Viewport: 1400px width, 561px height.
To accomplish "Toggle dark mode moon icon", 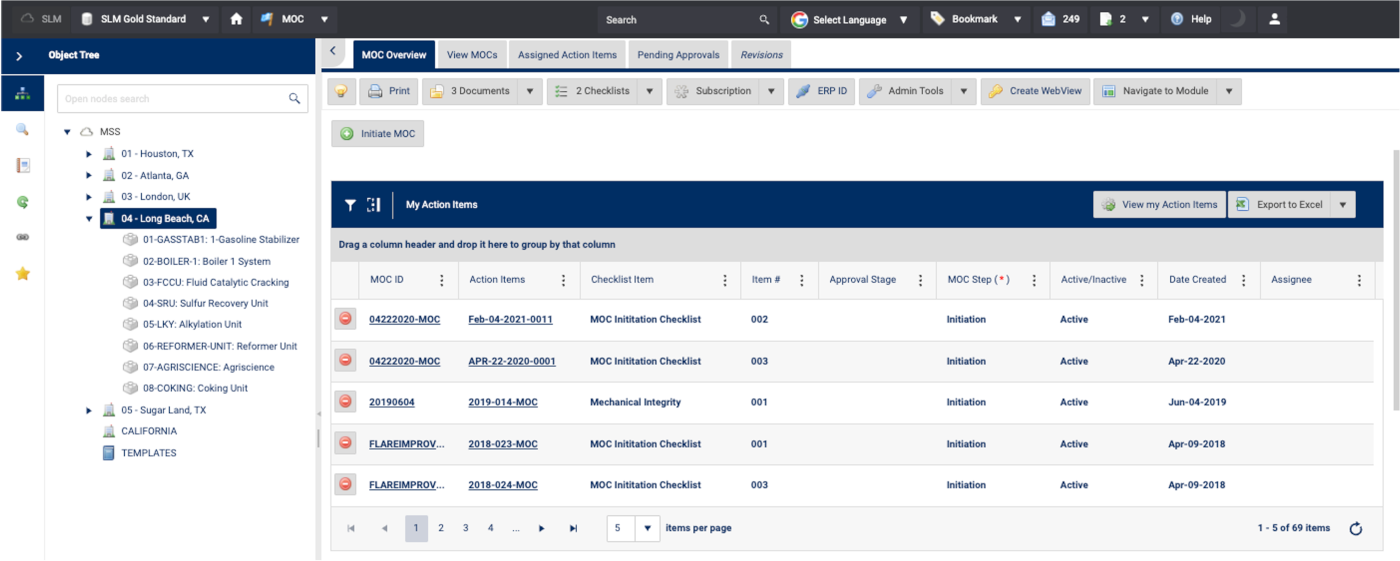I will [1237, 19].
